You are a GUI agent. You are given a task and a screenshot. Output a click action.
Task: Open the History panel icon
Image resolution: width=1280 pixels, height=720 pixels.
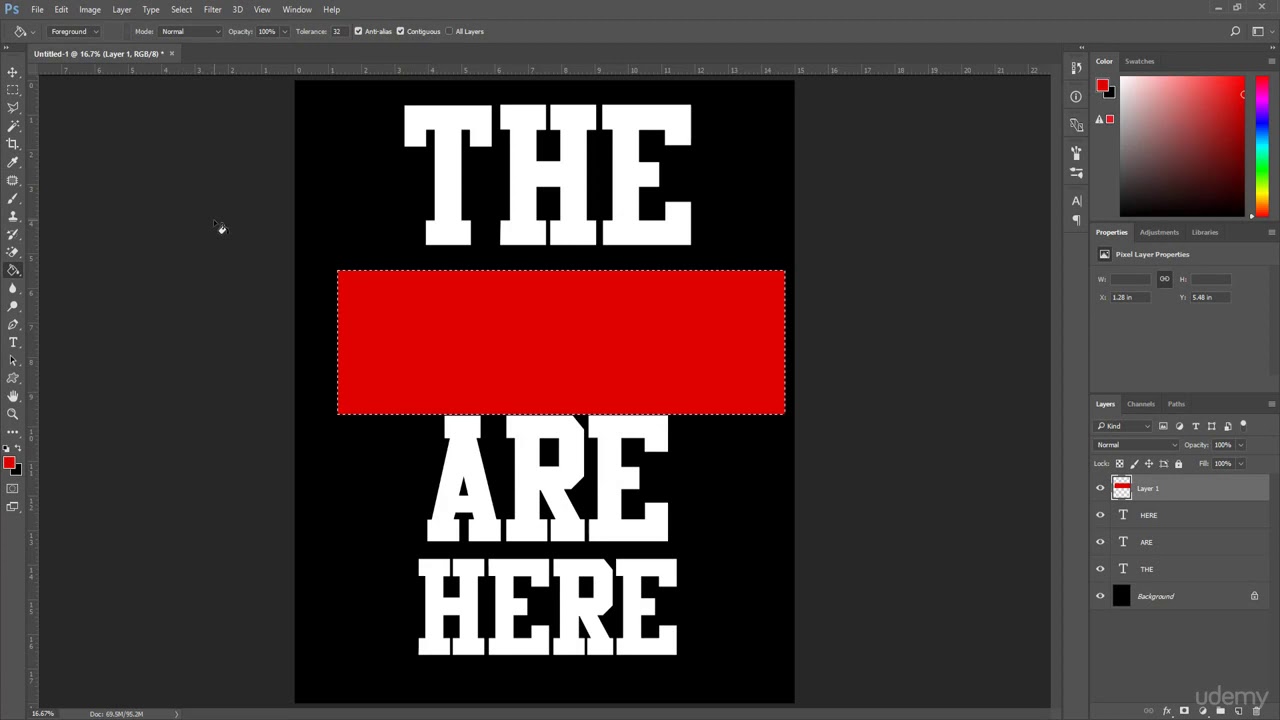tap(1076, 68)
